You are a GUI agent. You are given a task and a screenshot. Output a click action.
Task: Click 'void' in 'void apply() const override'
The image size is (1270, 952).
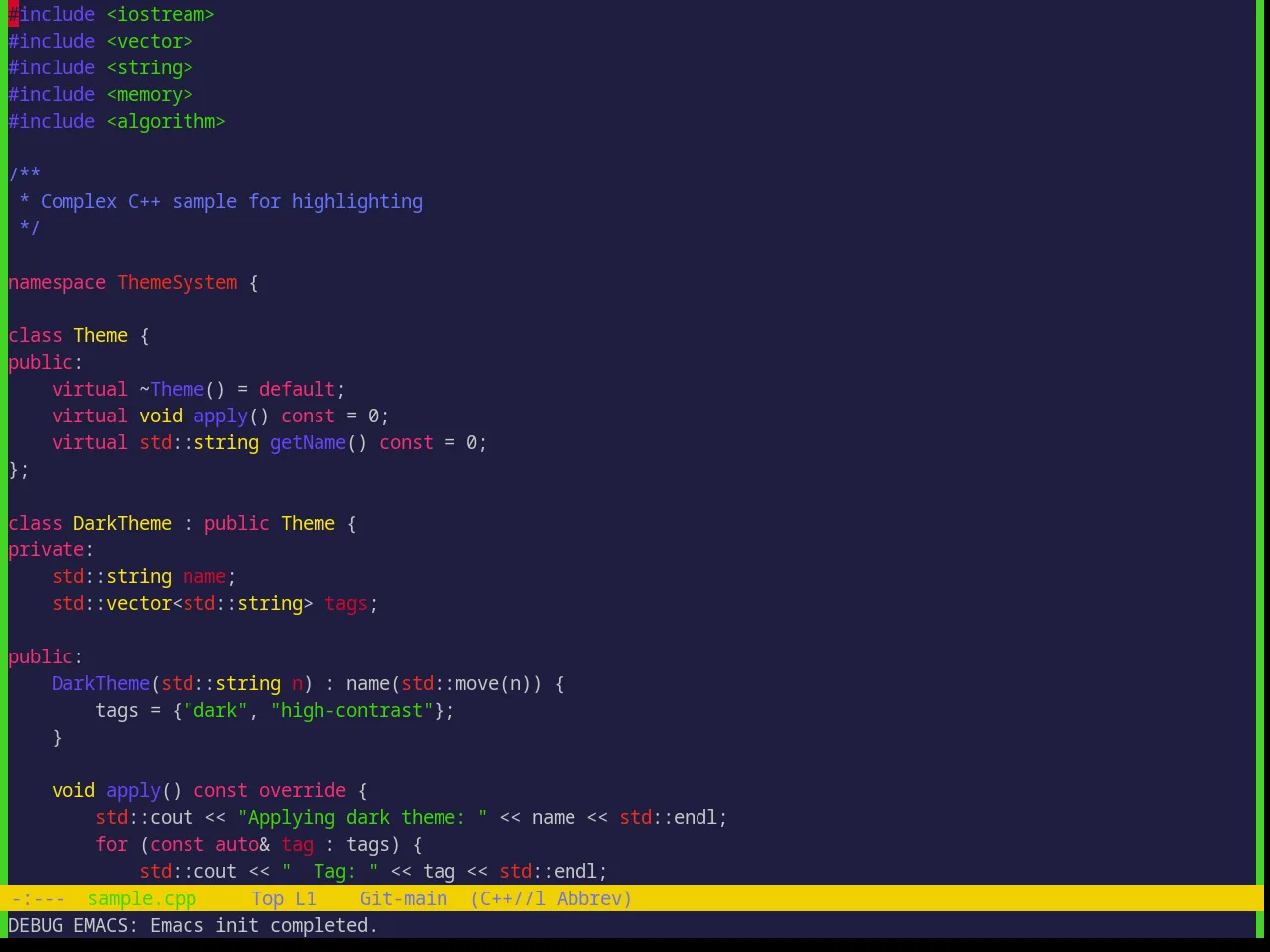[73, 790]
